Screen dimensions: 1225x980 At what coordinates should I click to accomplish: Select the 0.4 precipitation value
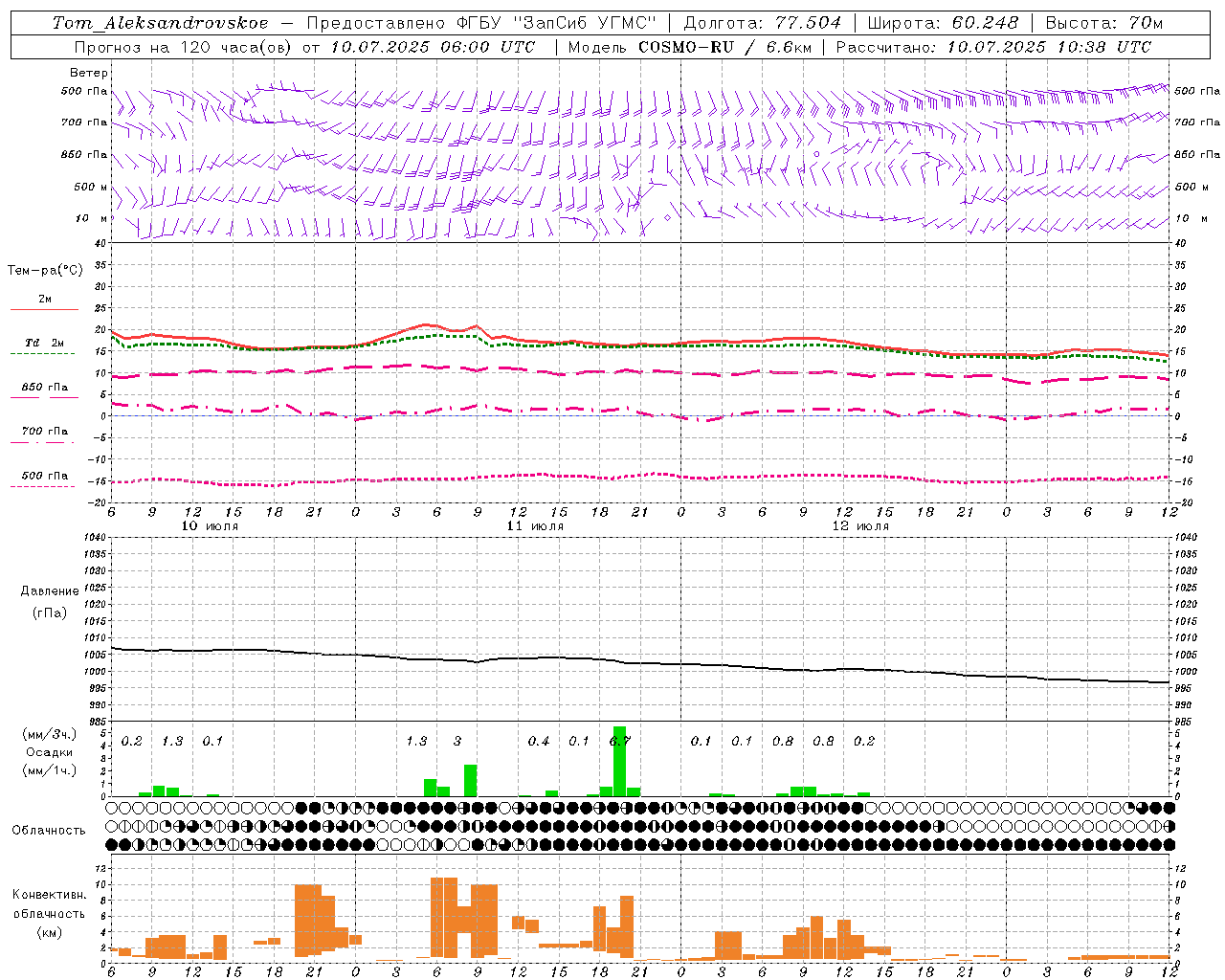coord(539,741)
